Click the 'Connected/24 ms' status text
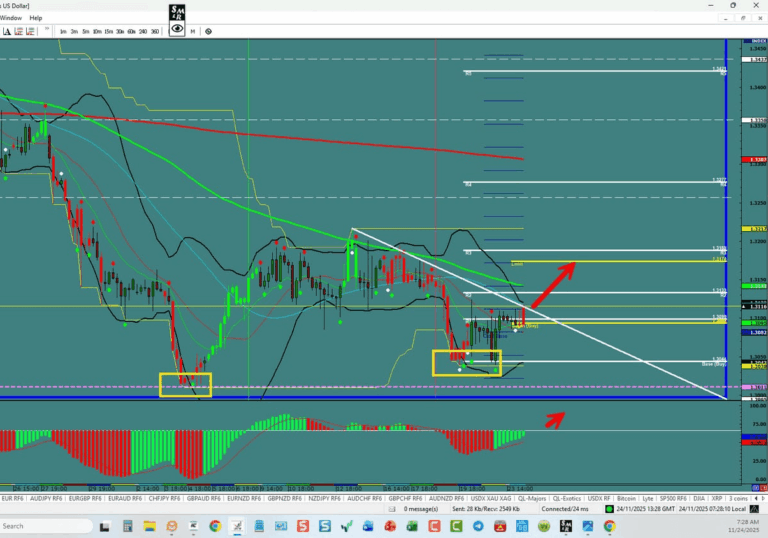768x538 pixels. [565, 509]
